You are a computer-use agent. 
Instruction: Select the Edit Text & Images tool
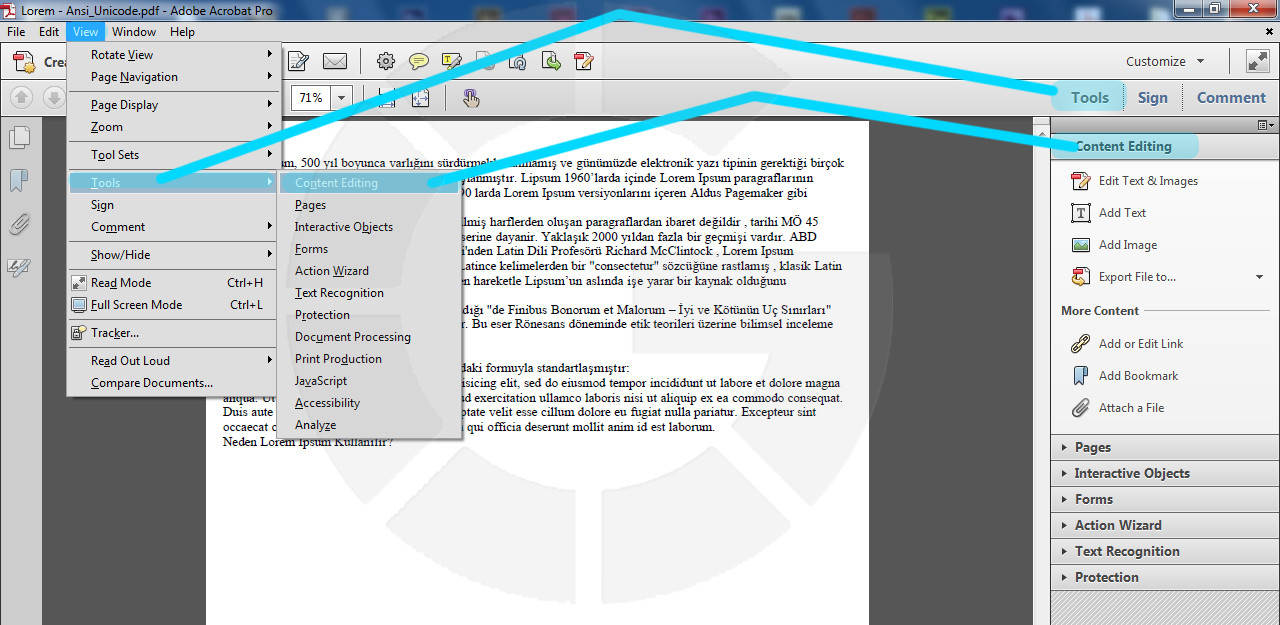[1147, 181]
